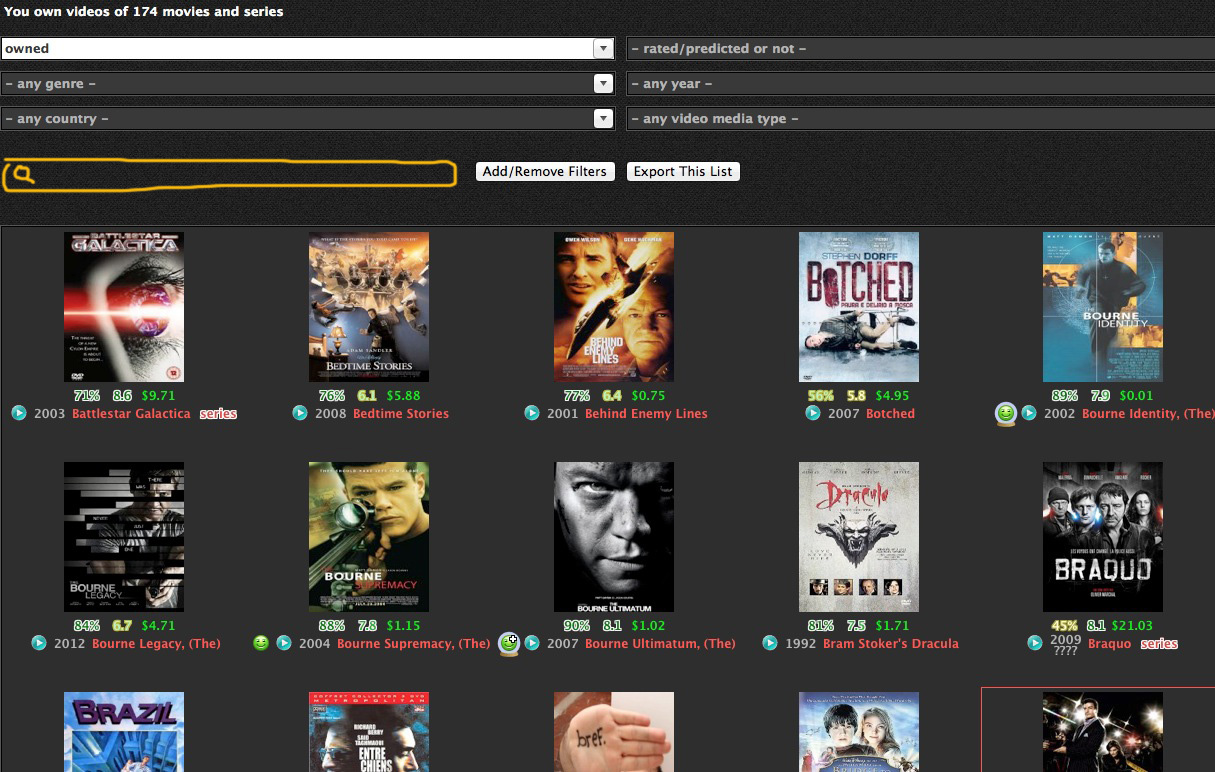Click play icon beside Braquo
Image resolution: width=1215 pixels, height=772 pixels.
coord(1035,643)
